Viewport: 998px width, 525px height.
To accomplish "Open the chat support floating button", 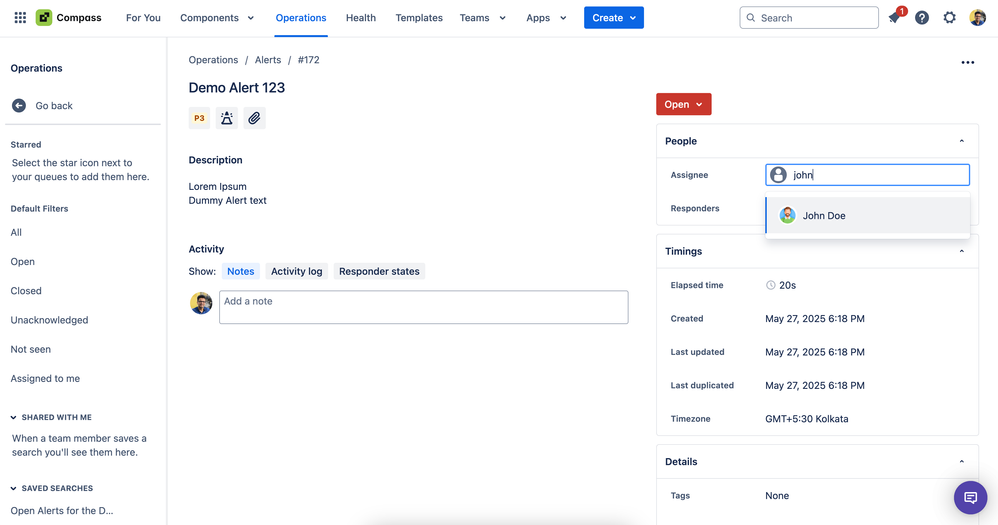I will tap(970, 497).
